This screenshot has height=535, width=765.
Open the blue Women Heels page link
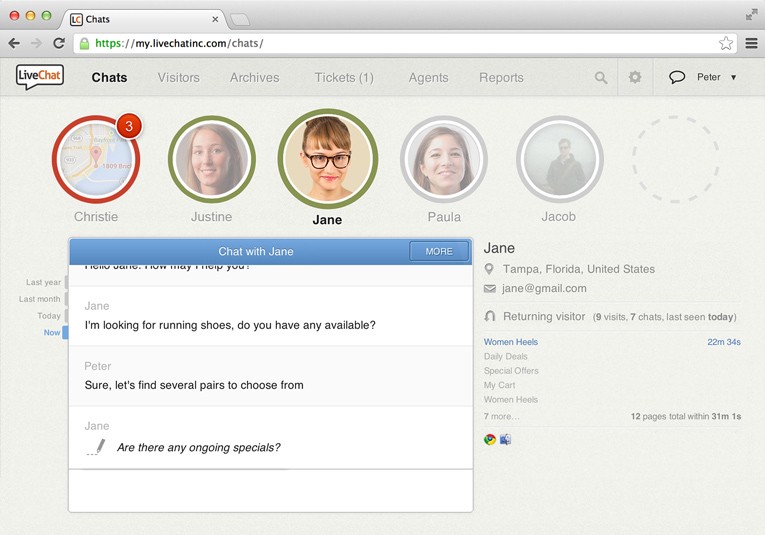tap(510, 342)
